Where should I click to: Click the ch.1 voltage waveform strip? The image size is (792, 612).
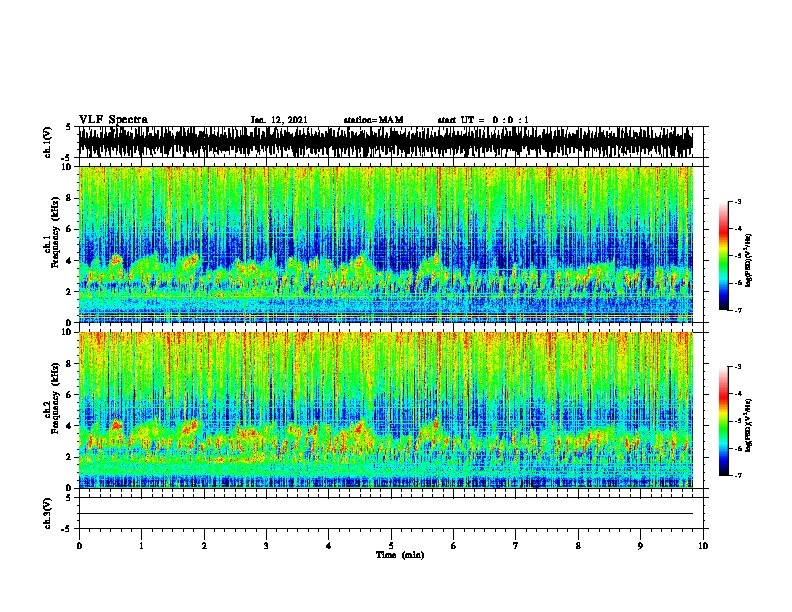(x=385, y=142)
